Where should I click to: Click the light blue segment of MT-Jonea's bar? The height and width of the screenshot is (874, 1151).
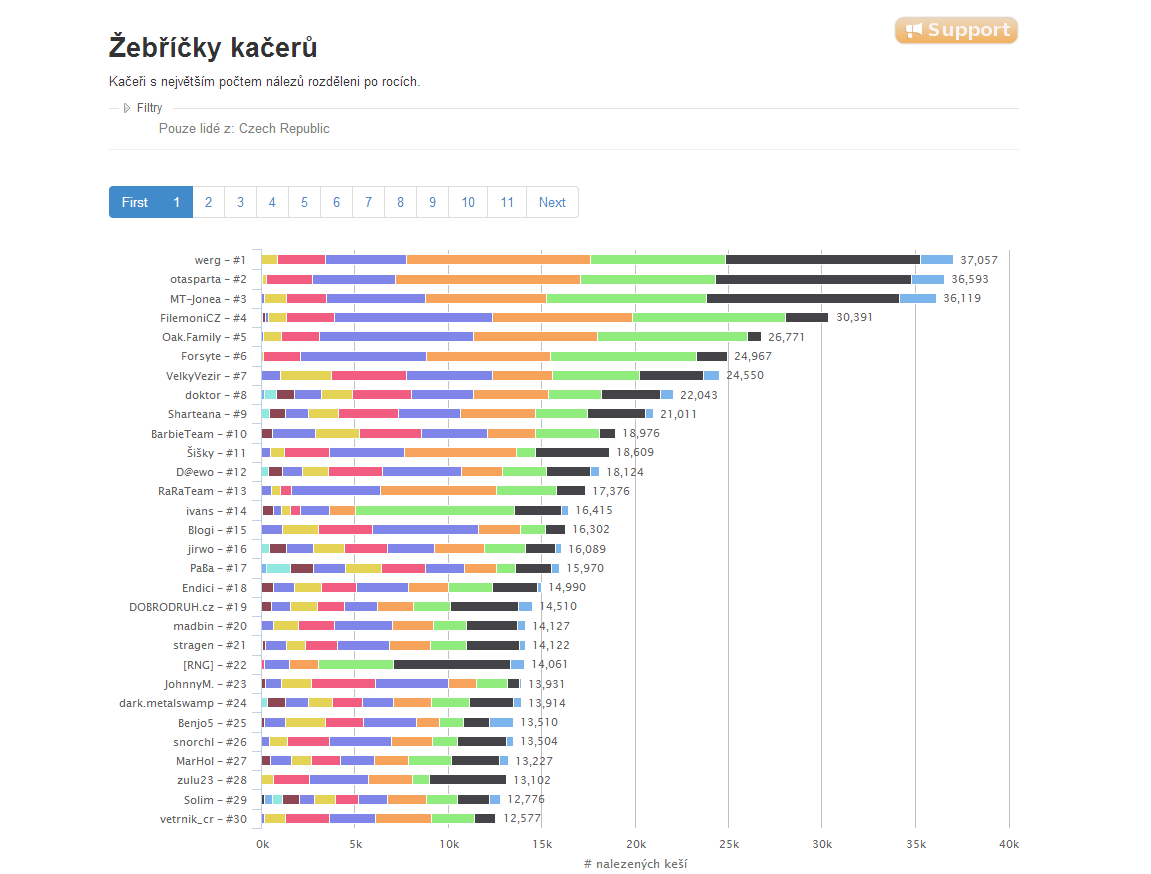[918, 299]
